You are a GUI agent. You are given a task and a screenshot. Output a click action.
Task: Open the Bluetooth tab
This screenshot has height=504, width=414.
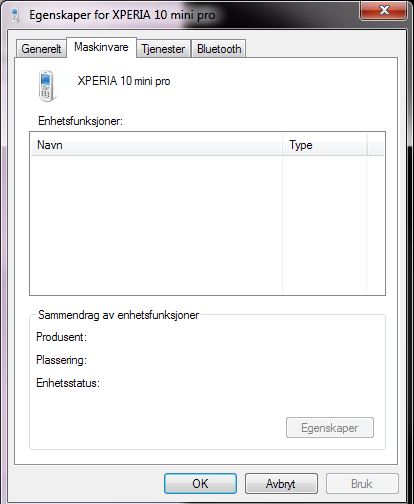219,49
